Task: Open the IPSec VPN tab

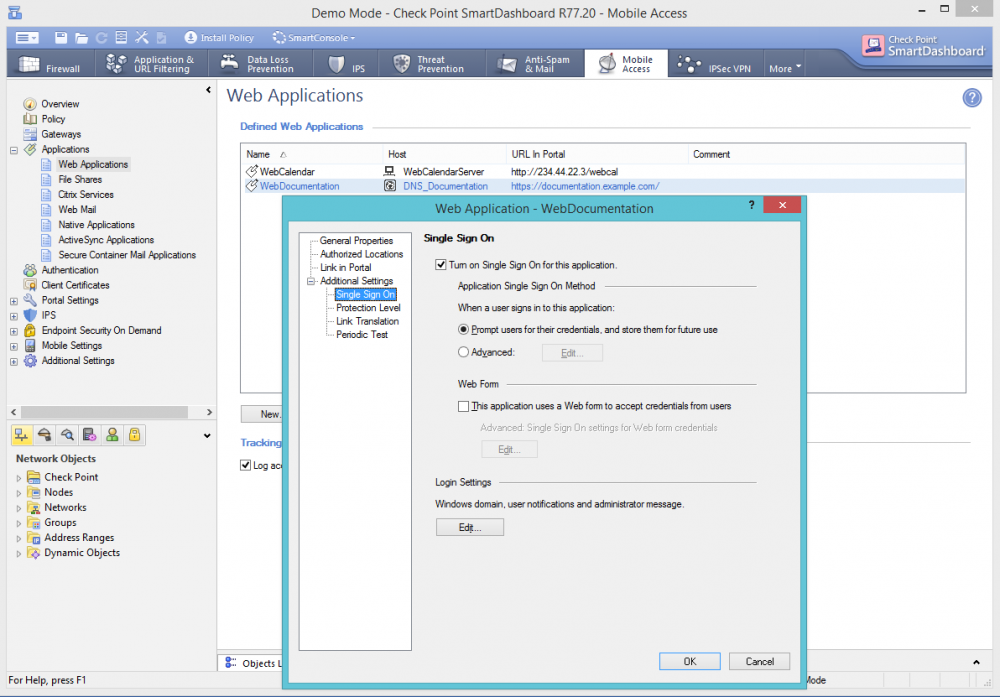Action: [715, 64]
